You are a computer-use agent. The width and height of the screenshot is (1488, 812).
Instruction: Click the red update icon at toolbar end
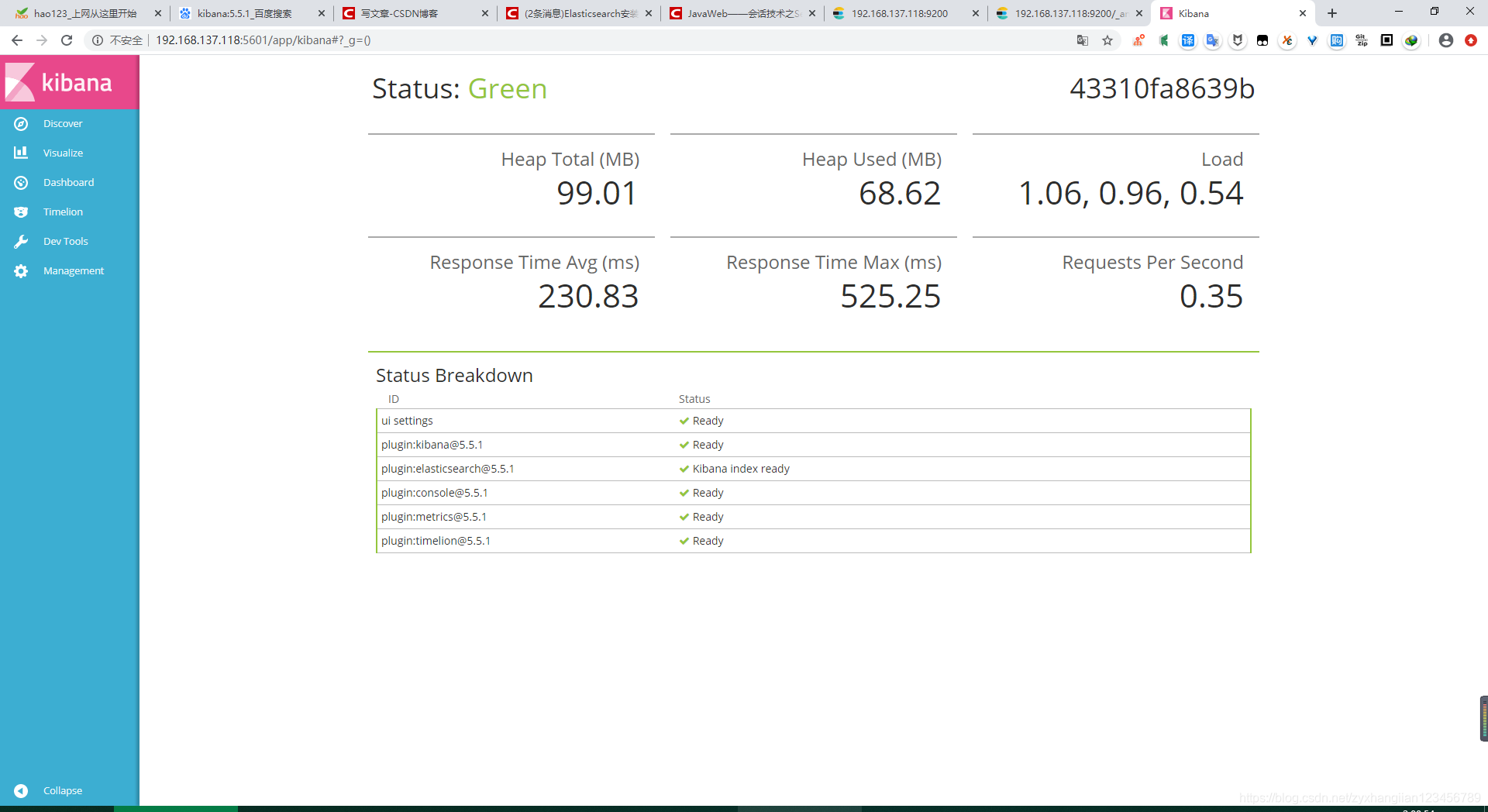point(1471,40)
